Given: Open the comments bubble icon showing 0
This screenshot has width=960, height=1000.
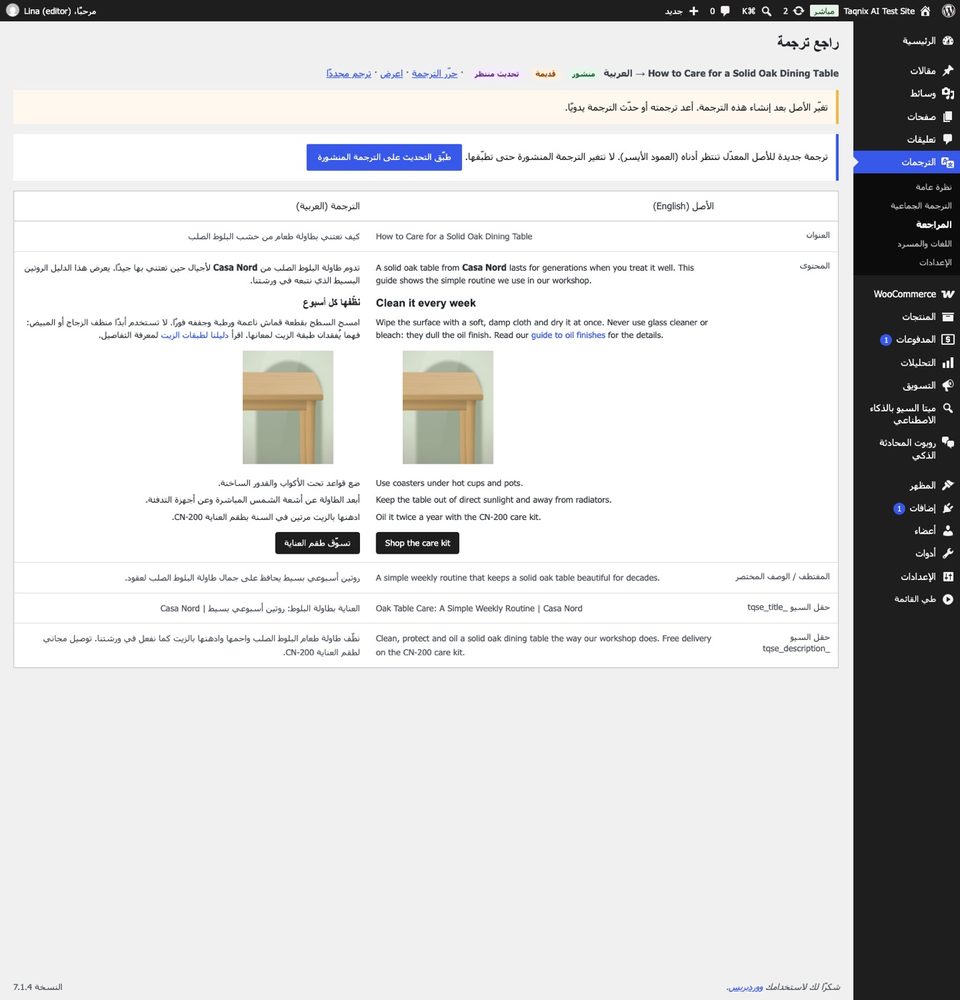Looking at the screenshot, I should pos(725,11).
